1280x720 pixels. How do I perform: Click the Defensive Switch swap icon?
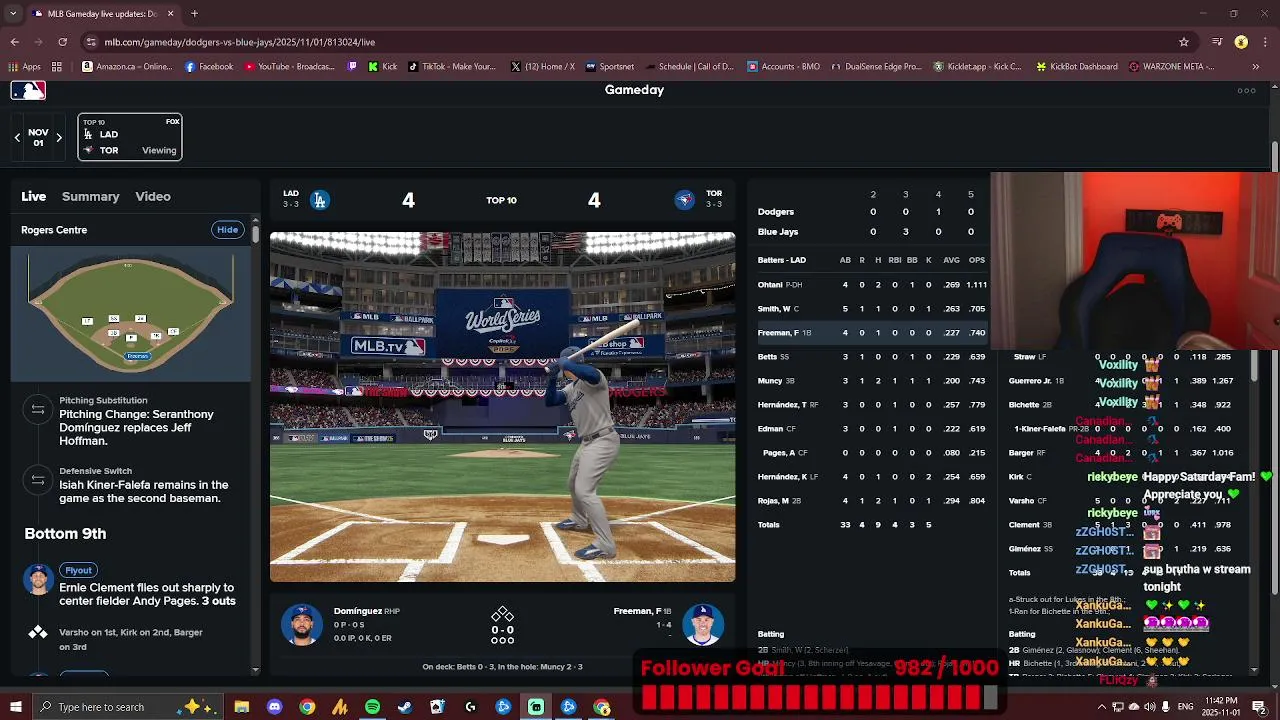[38, 479]
